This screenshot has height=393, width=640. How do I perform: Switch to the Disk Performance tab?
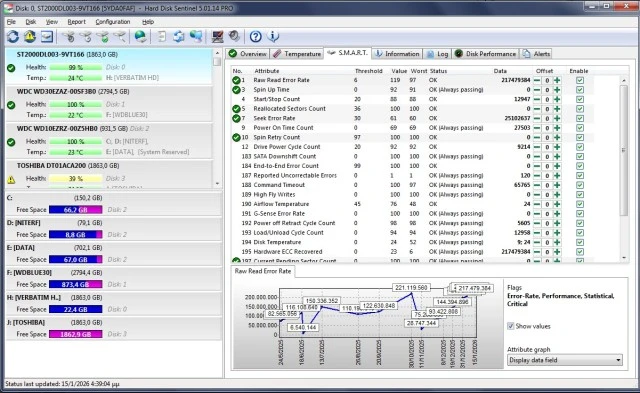pyautogui.click(x=486, y=54)
